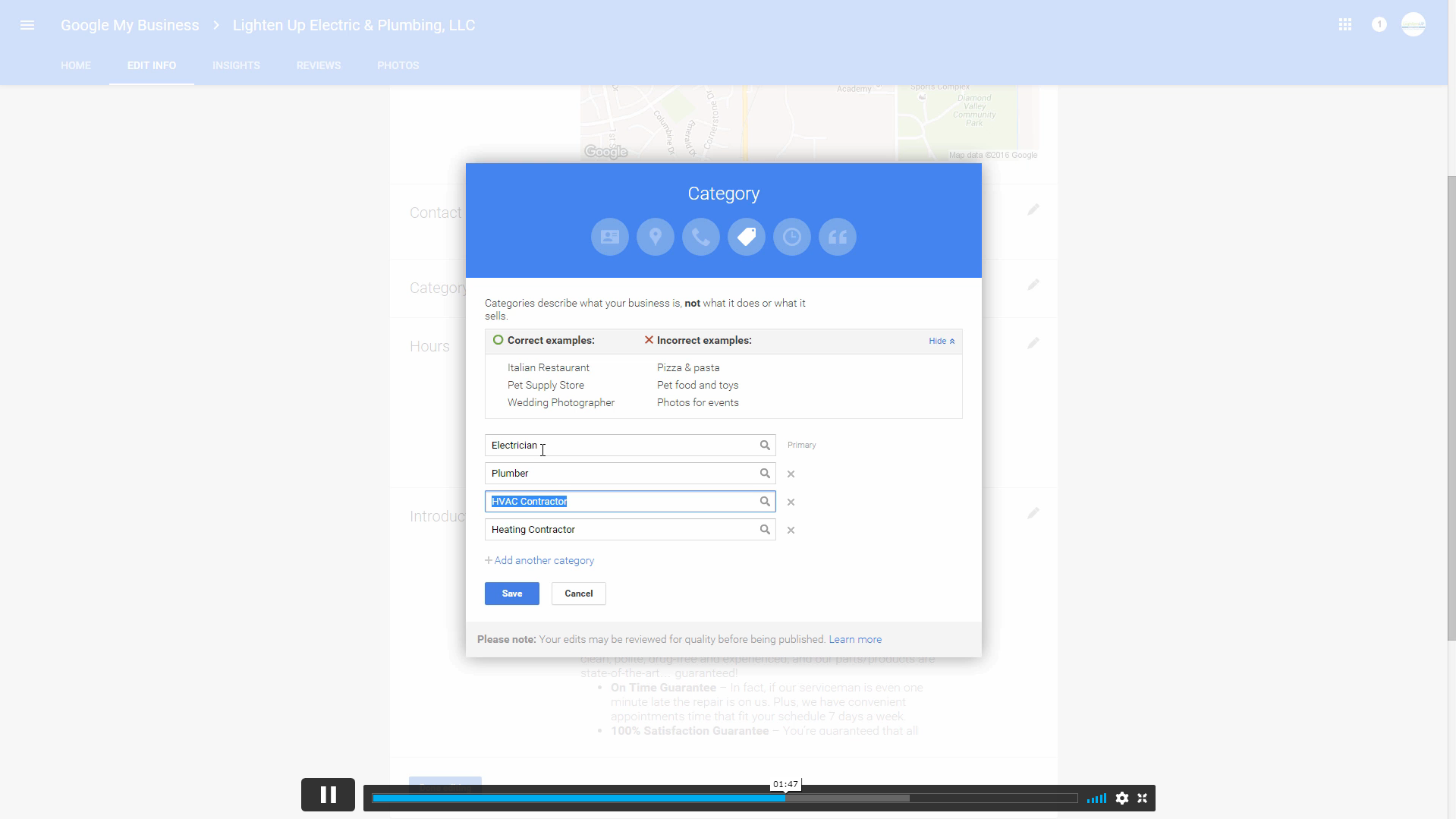Open the REVIEWS tab
The image size is (1456, 819).
(x=319, y=65)
